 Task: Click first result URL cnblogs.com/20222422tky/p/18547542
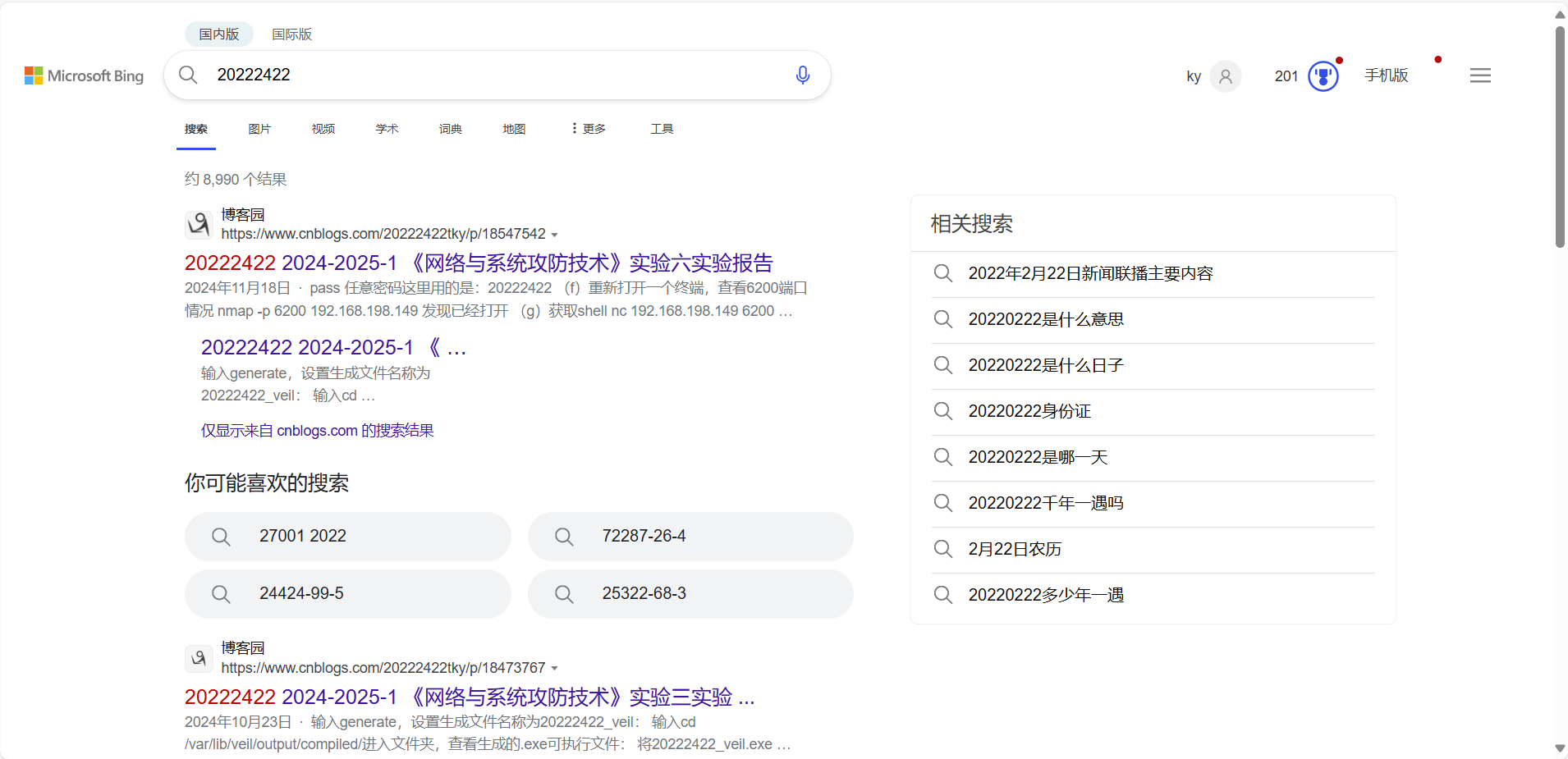pyautogui.click(x=383, y=234)
